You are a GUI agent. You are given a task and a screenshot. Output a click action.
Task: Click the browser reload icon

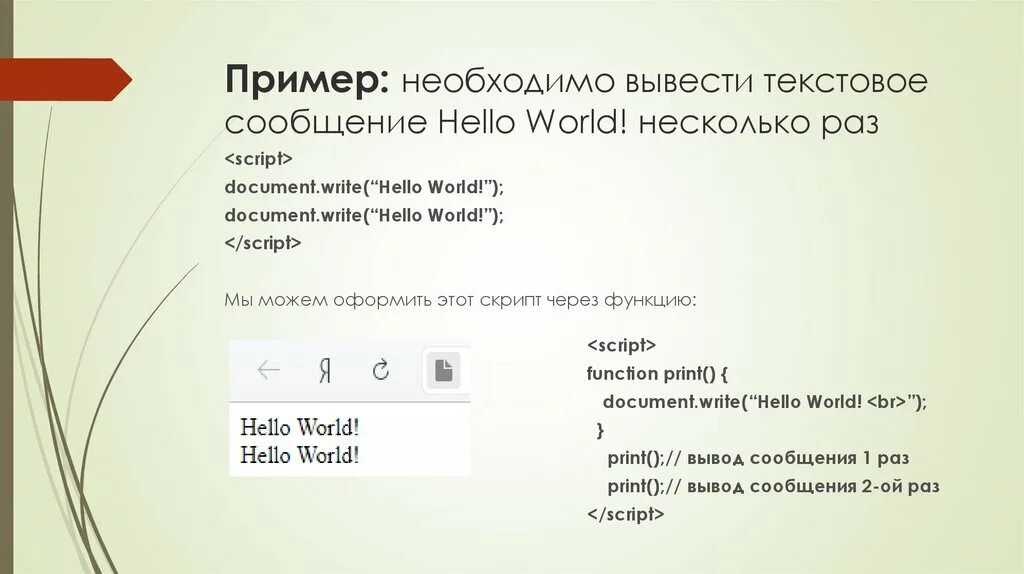click(381, 370)
